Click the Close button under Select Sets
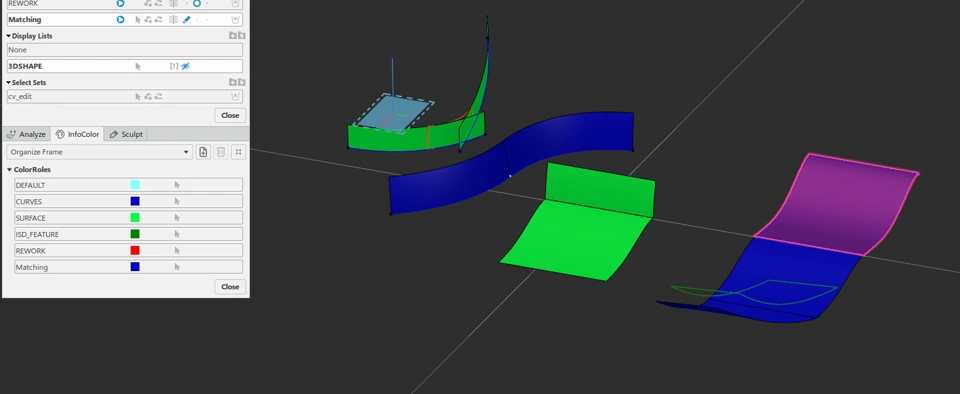This screenshot has width=960, height=394. [230, 115]
